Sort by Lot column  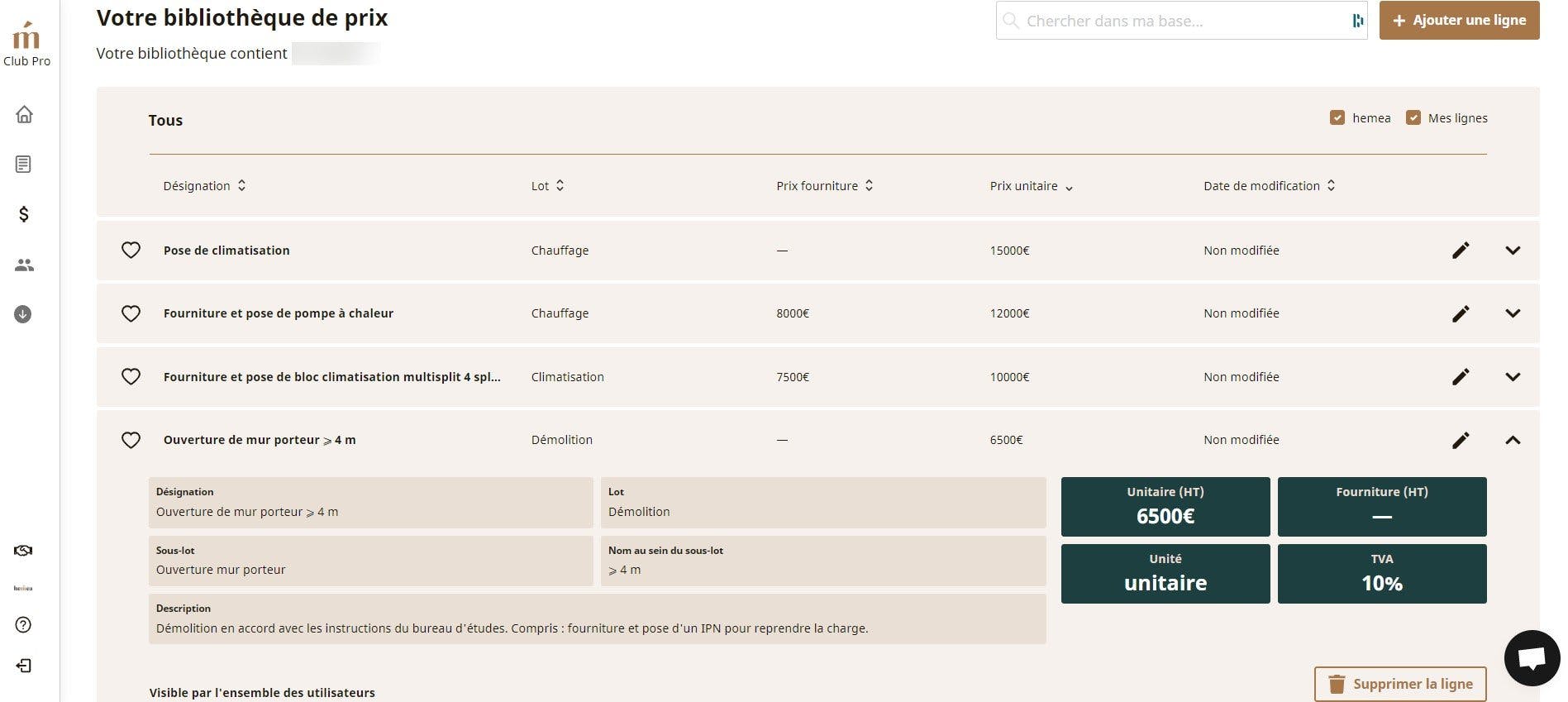(x=547, y=186)
